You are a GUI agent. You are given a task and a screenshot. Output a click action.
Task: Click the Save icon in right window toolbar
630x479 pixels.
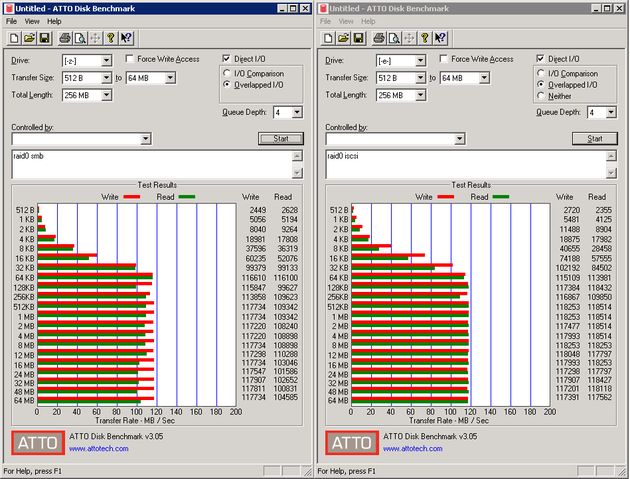coord(358,38)
